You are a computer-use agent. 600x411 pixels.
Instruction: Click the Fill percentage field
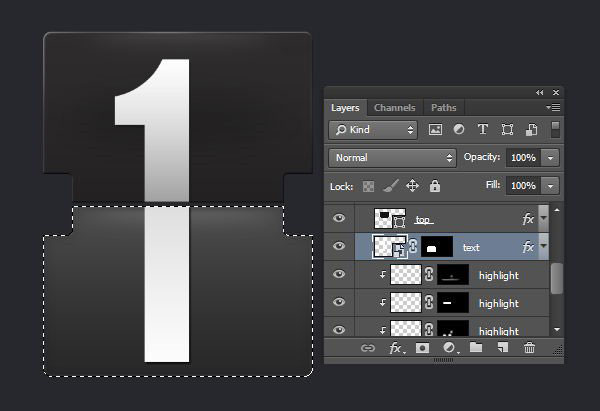click(522, 186)
